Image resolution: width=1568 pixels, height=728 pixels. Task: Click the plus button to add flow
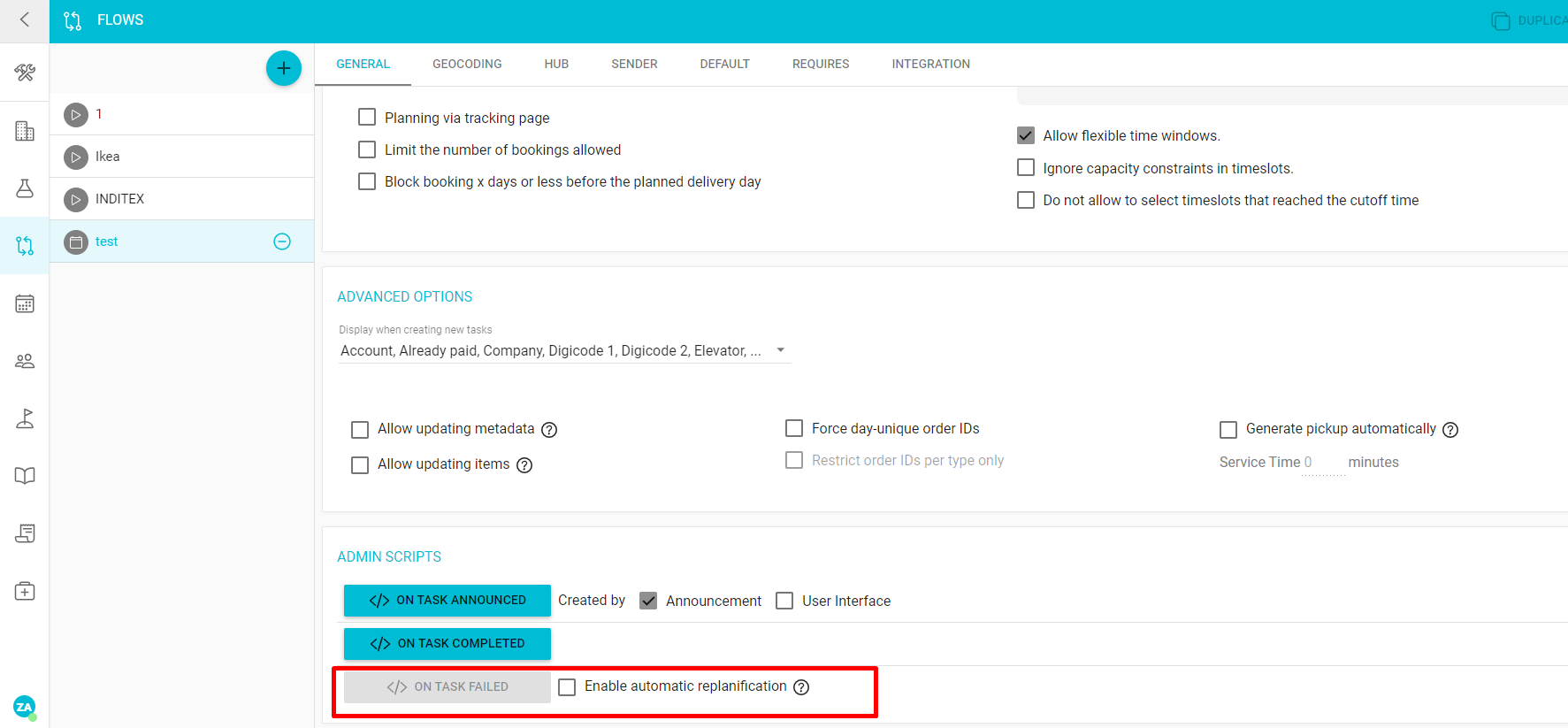pos(283,68)
